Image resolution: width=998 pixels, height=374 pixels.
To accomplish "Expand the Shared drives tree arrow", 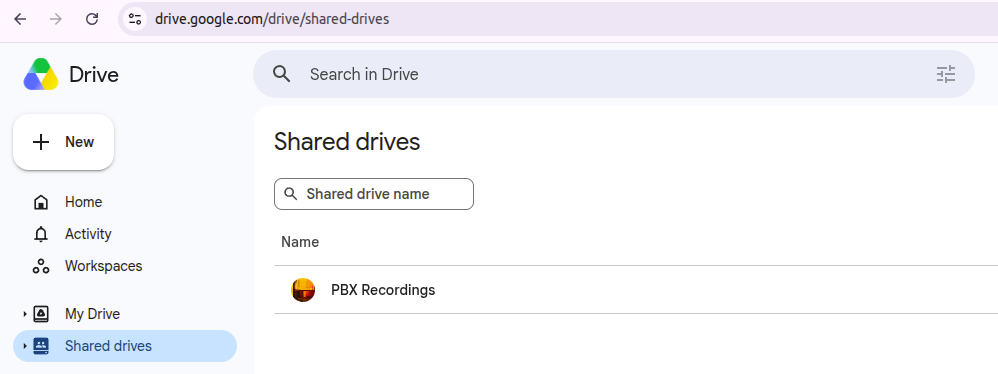I will tap(25, 346).
